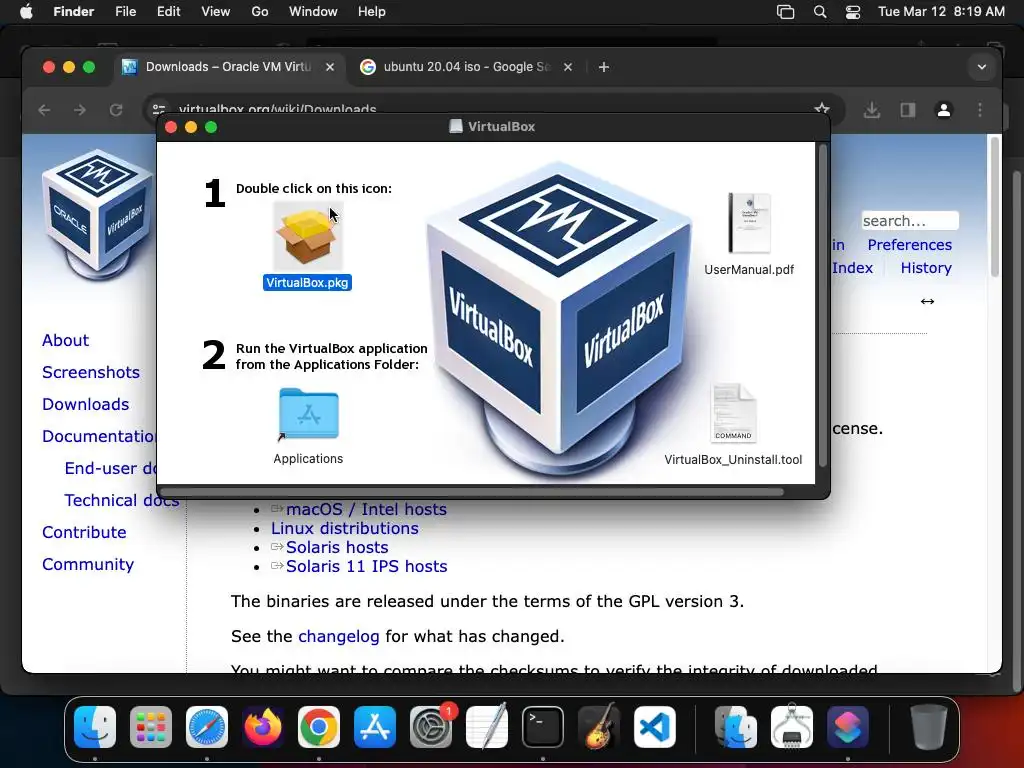The image size is (1024, 768).
Task: Open Spotlight search in menu bar
Action: [820, 12]
